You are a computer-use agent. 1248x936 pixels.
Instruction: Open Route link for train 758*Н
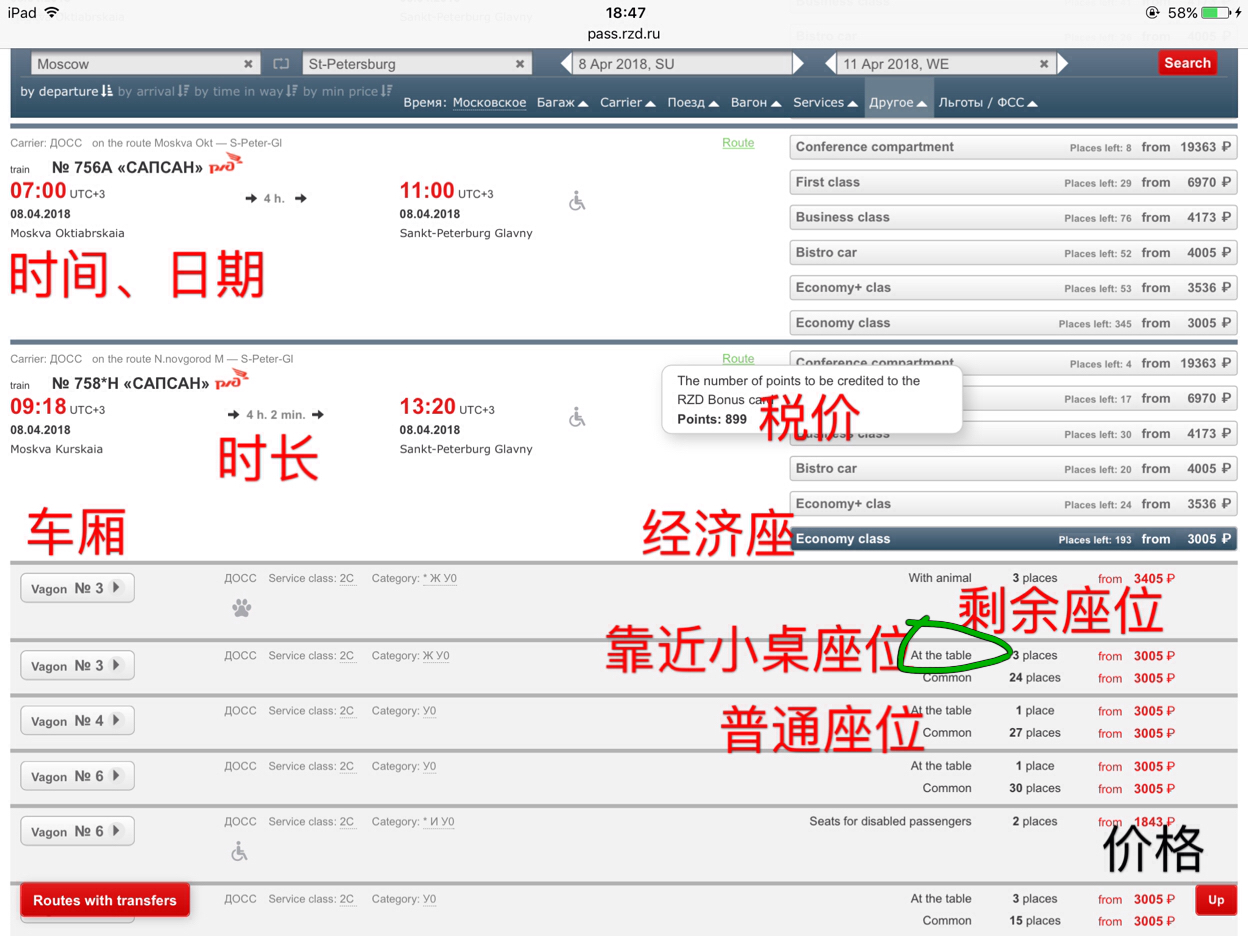point(738,358)
